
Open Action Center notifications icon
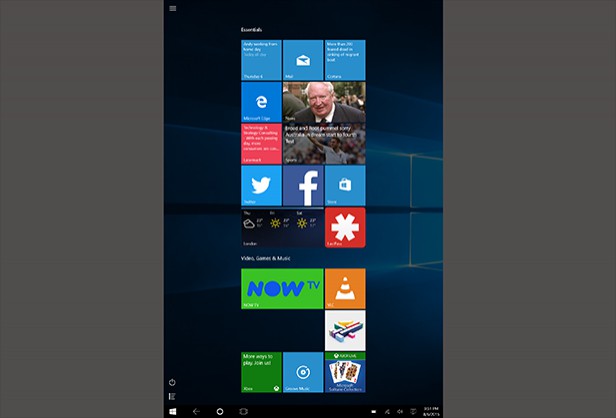point(413,412)
